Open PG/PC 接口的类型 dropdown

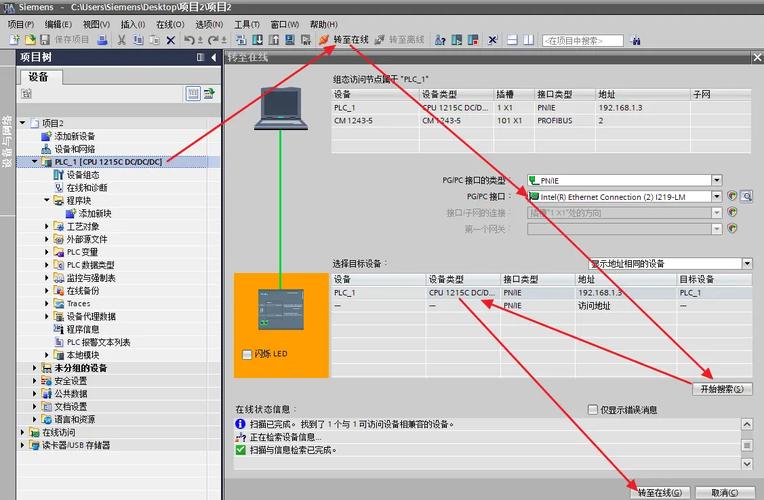click(x=716, y=180)
